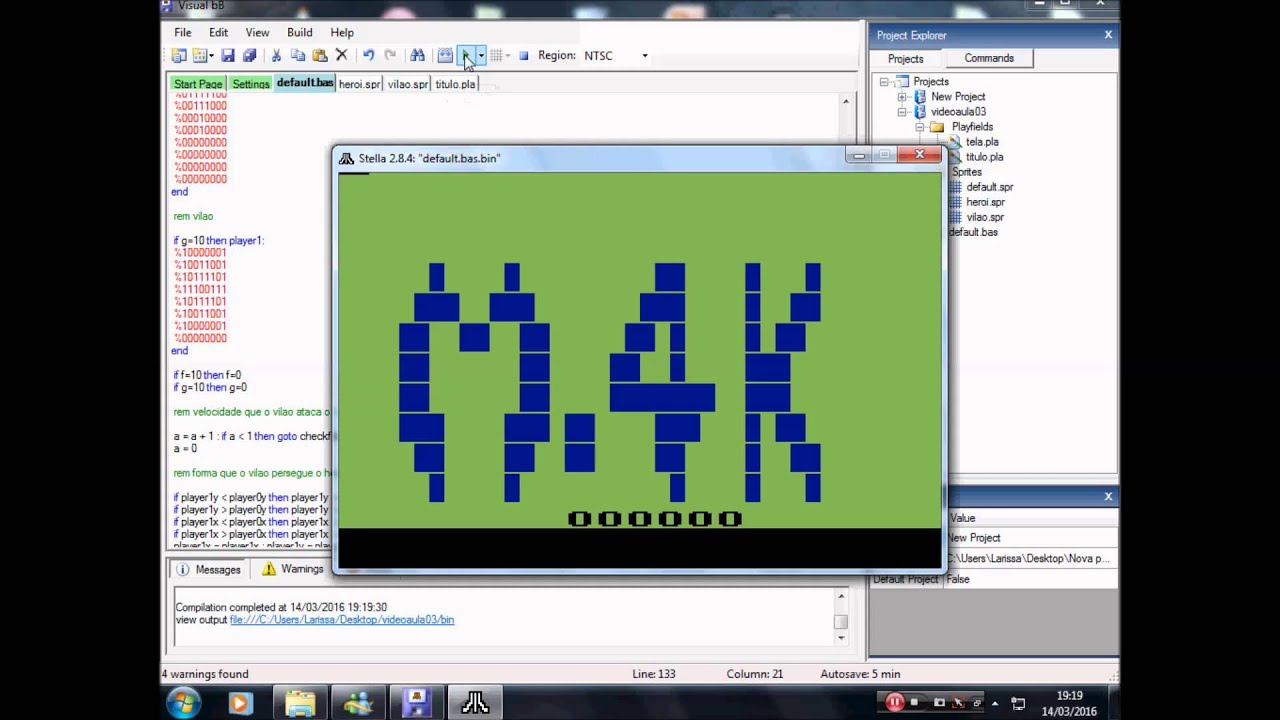Open Windows Start menu orb
Screen dimensions: 1280x720
tap(184, 703)
